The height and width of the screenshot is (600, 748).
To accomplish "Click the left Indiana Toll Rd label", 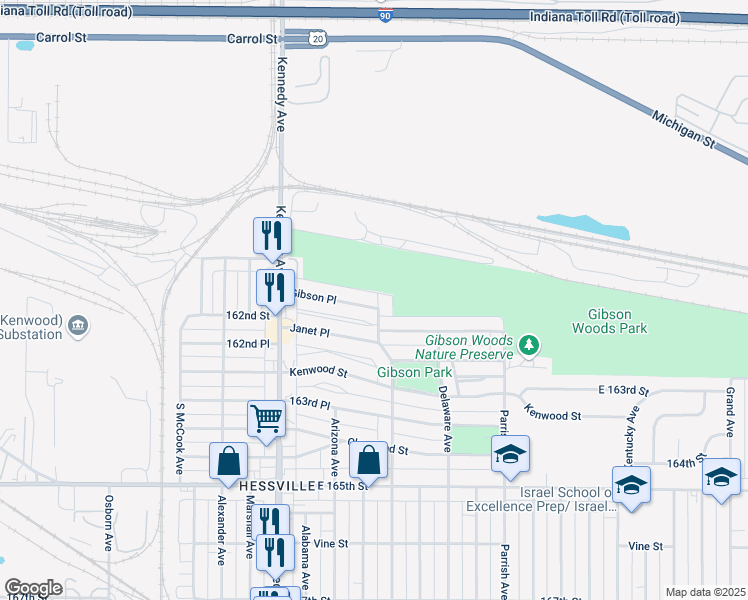I will click(66, 10).
